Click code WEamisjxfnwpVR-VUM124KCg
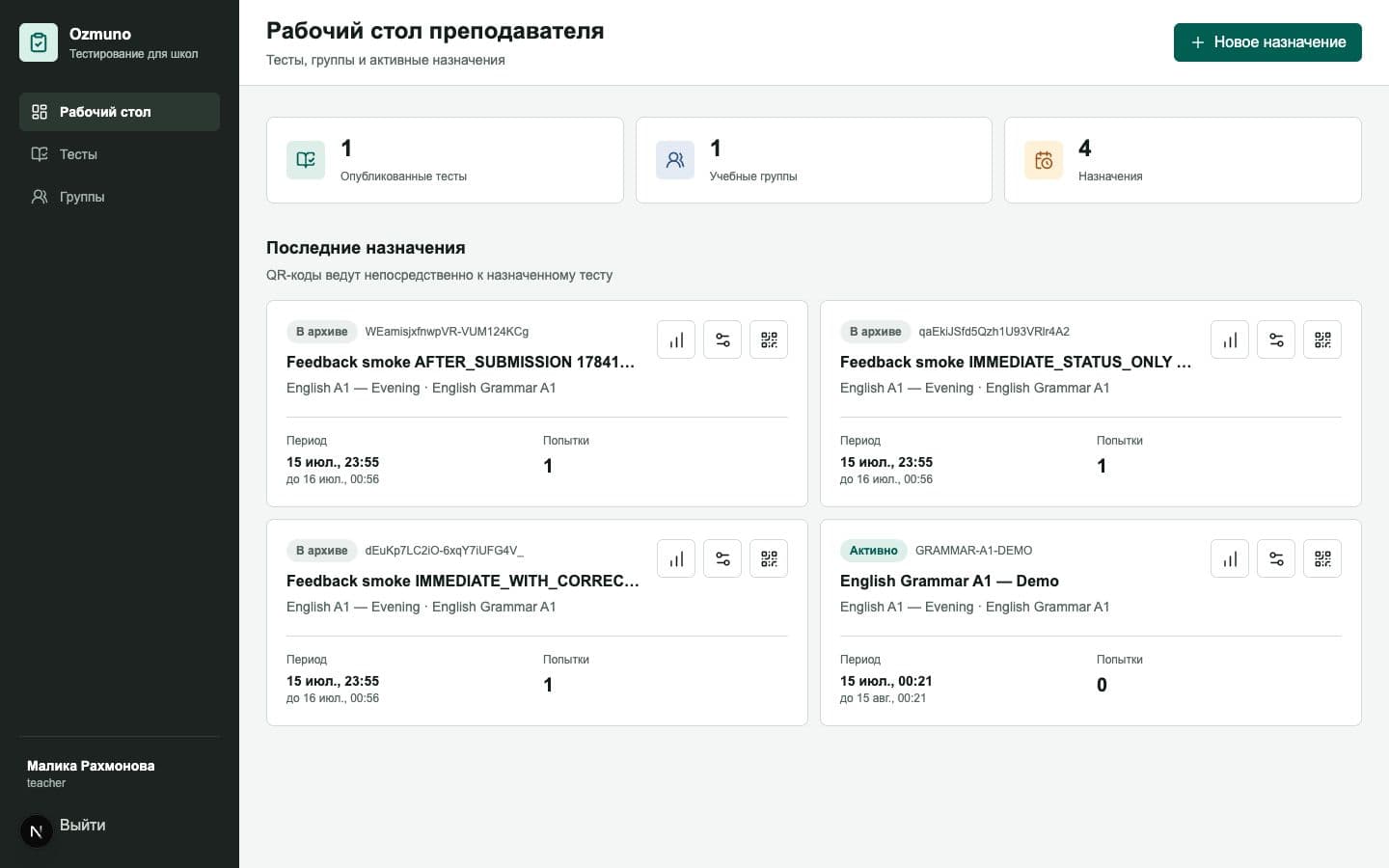The height and width of the screenshot is (868, 1389). point(447,332)
